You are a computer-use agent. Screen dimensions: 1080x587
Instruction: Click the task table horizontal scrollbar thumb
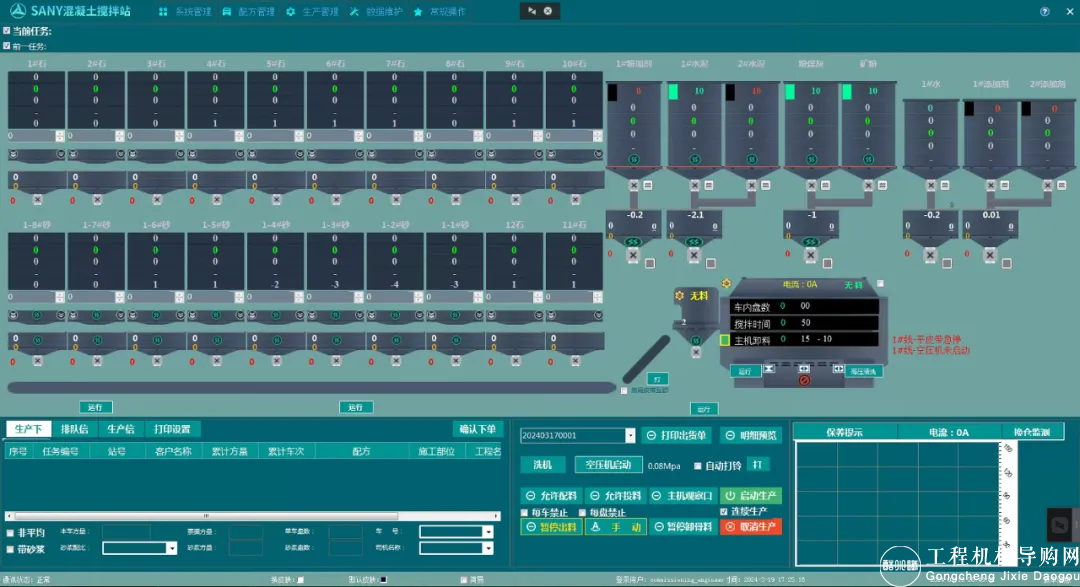point(206,516)
